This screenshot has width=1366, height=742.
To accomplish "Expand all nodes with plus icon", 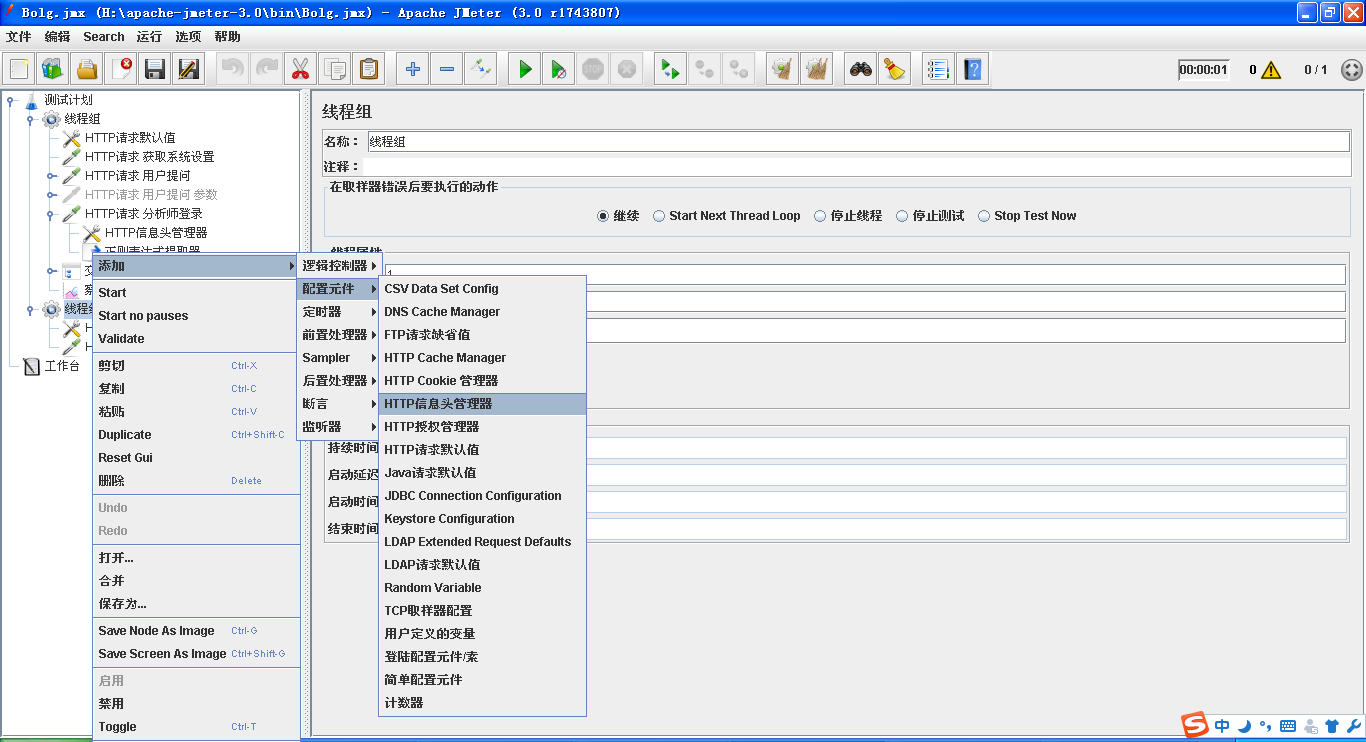I will click(x=413, y=69).
